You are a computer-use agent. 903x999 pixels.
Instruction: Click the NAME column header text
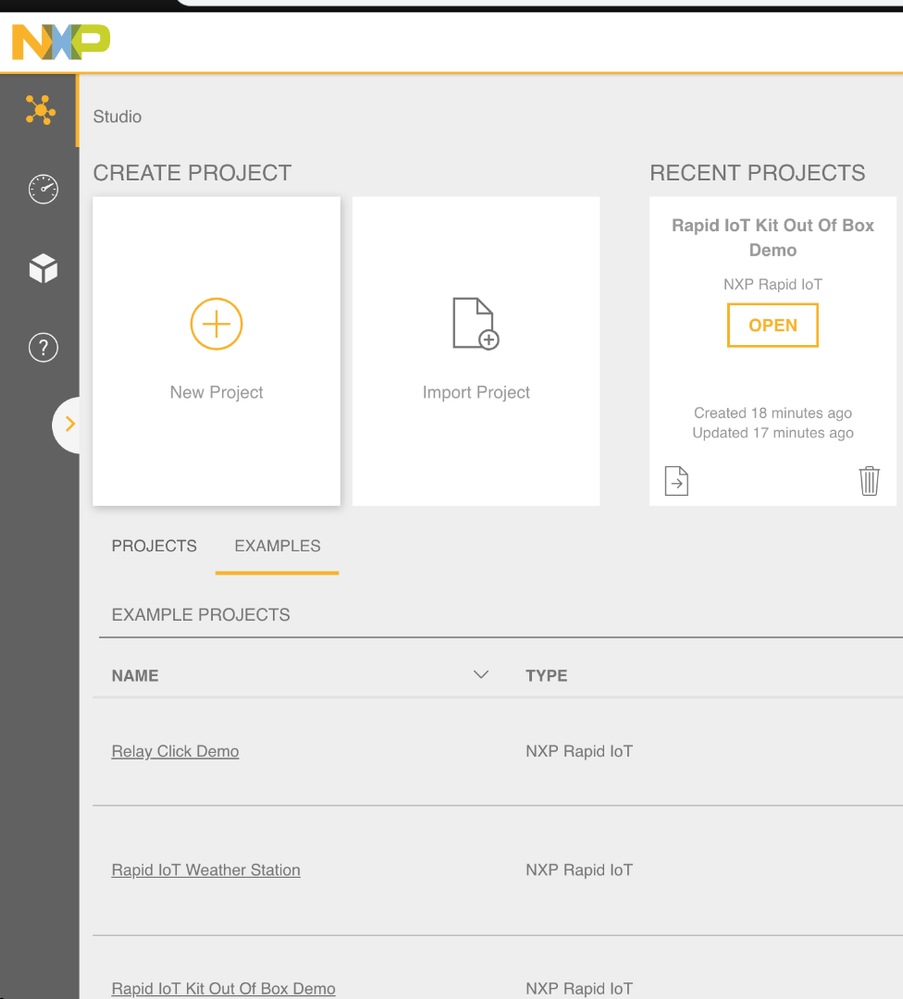(x=135, y=676)
